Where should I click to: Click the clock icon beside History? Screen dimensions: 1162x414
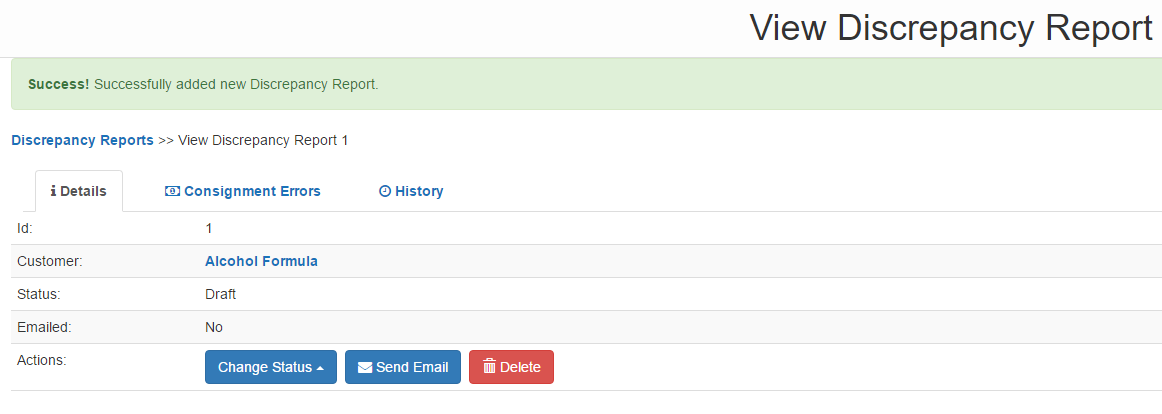[385, 191]
